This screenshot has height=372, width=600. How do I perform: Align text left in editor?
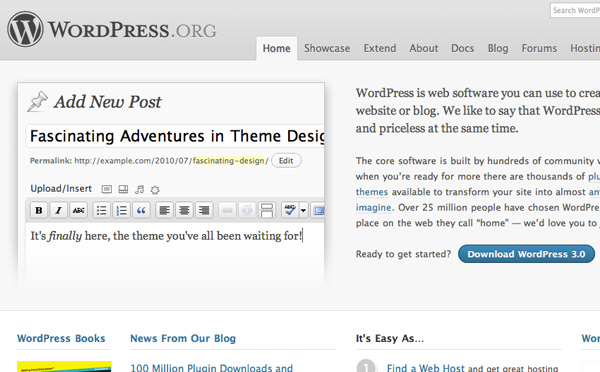pos(165,210)
